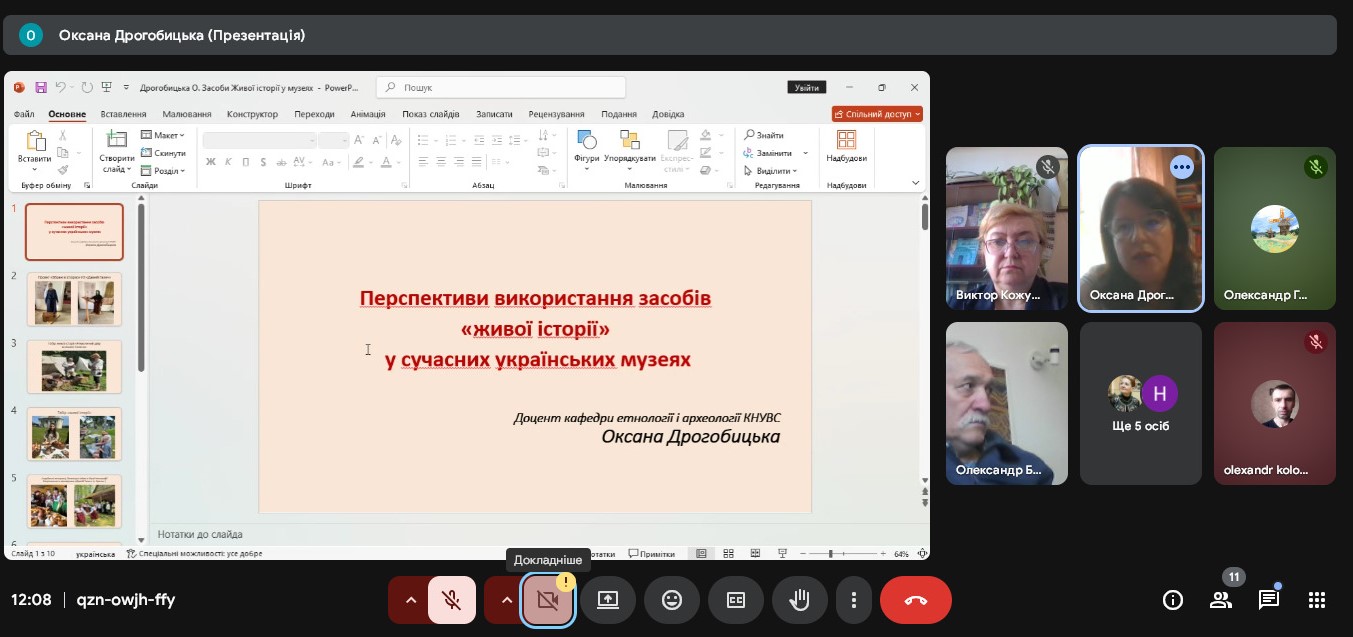Expand video settings arrow beside the camera
Image resolution: width=1353 pixels, height=637 pixels.
coord(506,600)
